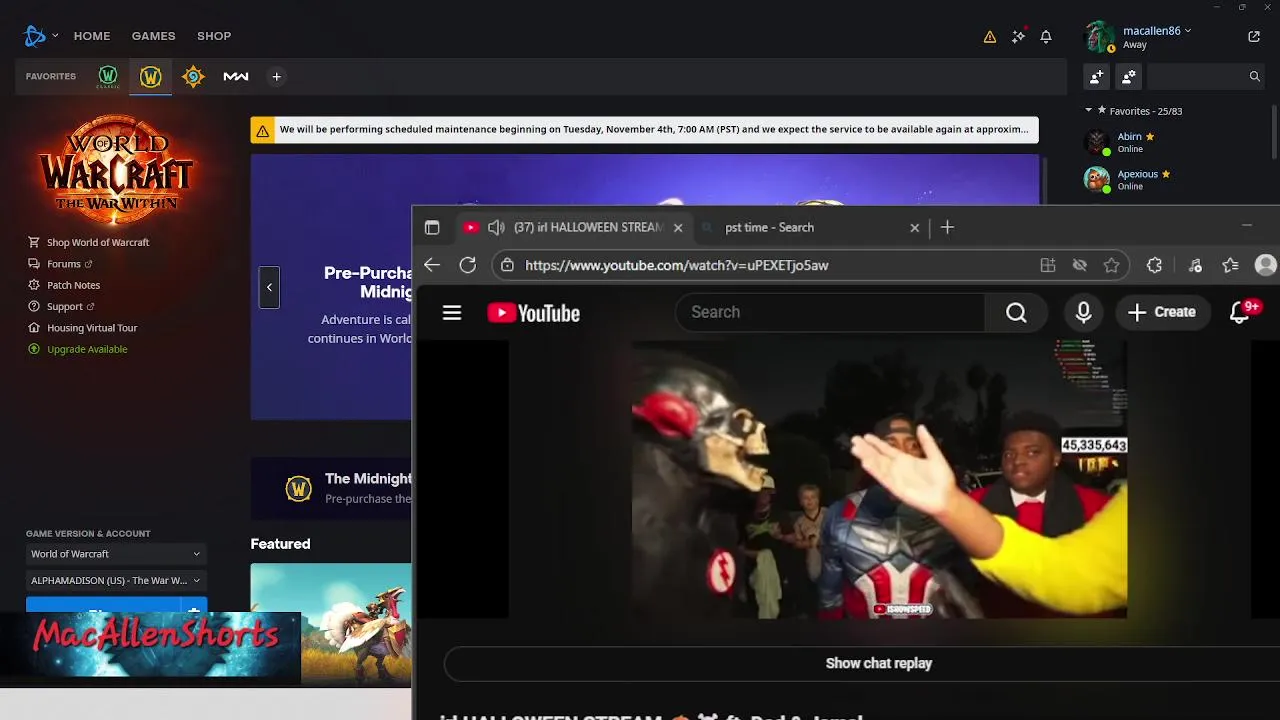The image size is (1280, 720).
Task: Open the Edge extensions puzzle icon
Action: tap(1155, 265)
